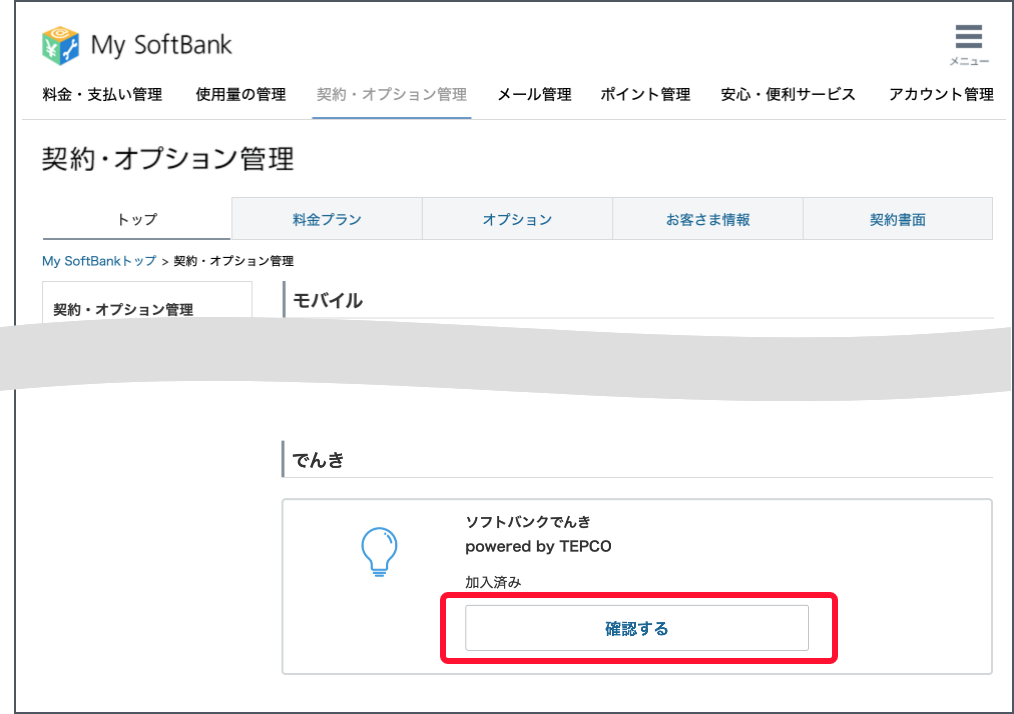Switch to the オプション tab
Viewport: 1014px width, 714px height.
coord(517,219)
